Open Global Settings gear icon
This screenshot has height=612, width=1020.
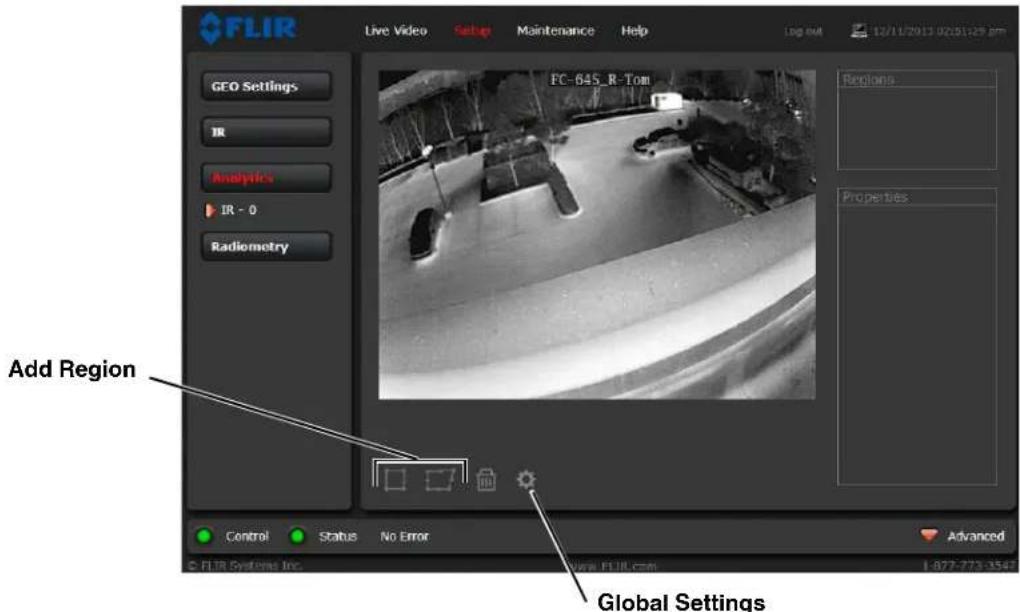(x=526, y=480)
